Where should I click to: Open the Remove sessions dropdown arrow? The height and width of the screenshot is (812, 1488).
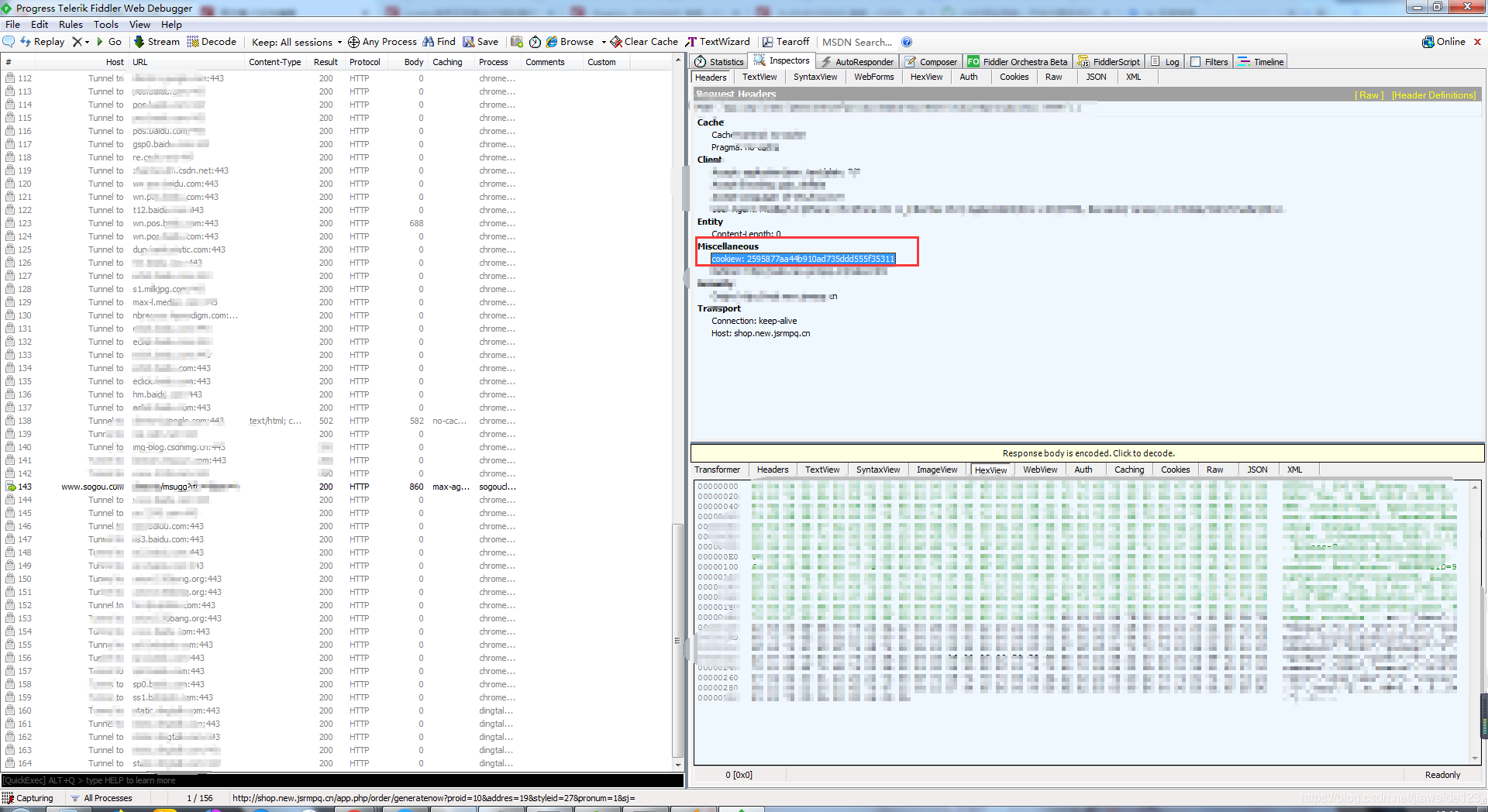point(87,42)
